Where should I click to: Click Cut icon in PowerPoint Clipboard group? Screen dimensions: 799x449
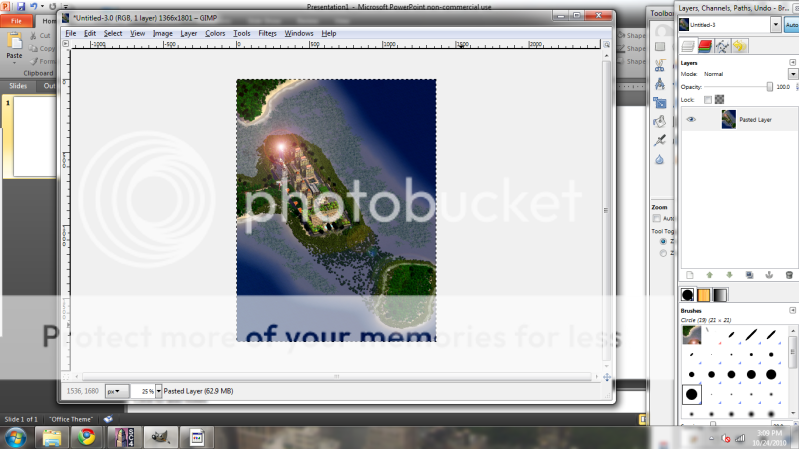pos(34,36)
